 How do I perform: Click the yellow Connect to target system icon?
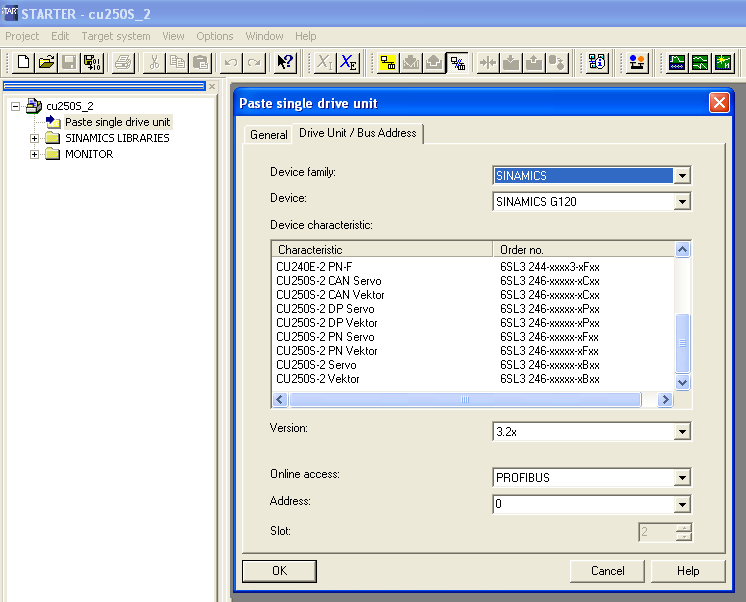[x=388, y=62]
